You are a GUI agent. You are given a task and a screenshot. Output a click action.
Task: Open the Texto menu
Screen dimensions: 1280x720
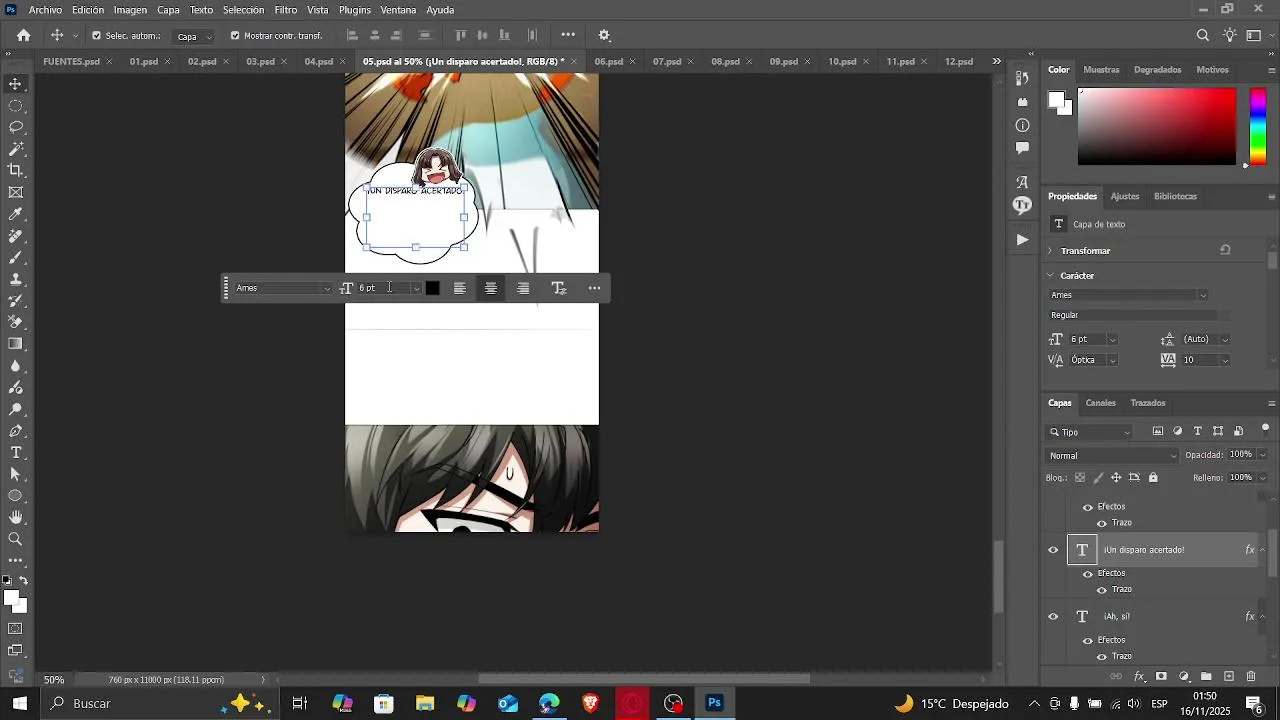(201, 10)
